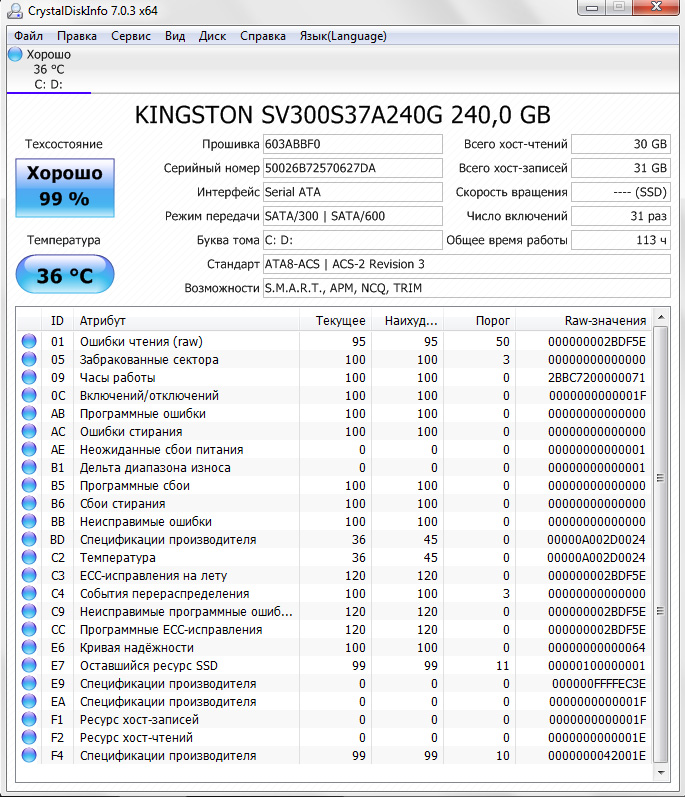Click the Стандарт field ATA8-ACS
Viewport: 685px width, 797px height.
pyautogui.click(x=466, y=264)
